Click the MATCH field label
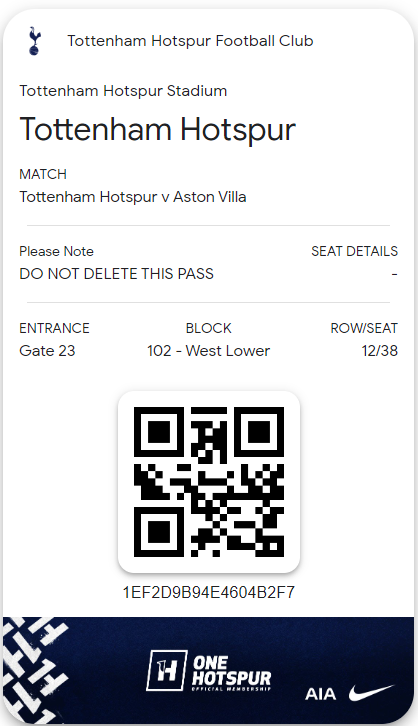This screenshot has width=418, height=726. [x=43, y=174]
